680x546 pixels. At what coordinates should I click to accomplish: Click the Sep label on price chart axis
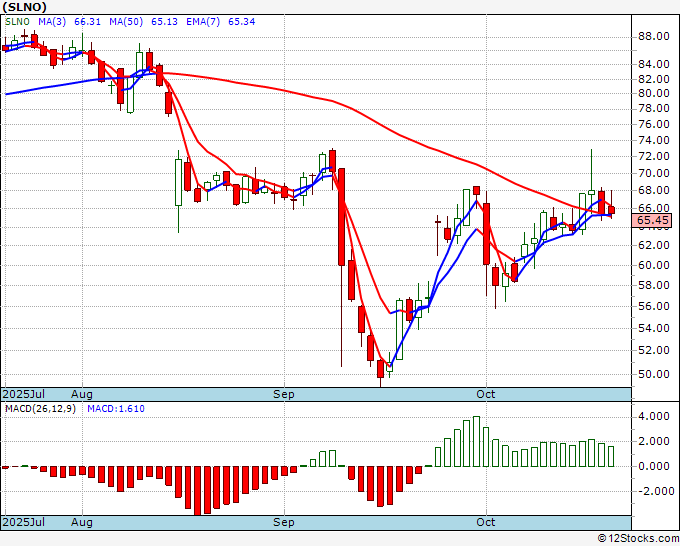284,394
